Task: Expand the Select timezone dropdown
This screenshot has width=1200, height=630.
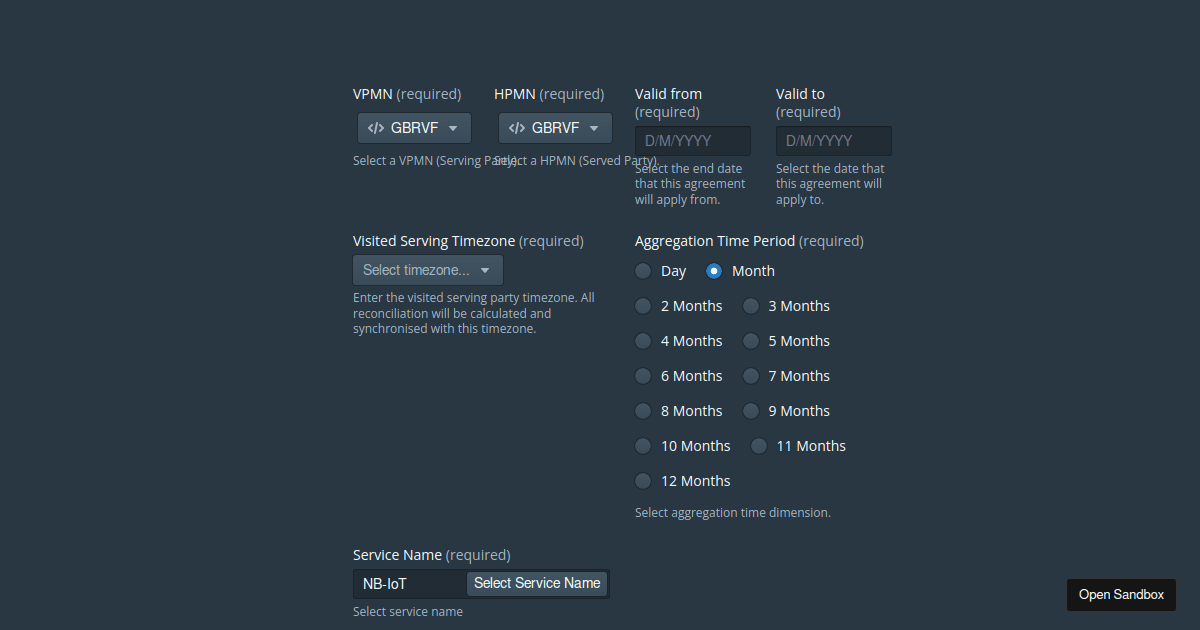Action: (x=428, y=270)
